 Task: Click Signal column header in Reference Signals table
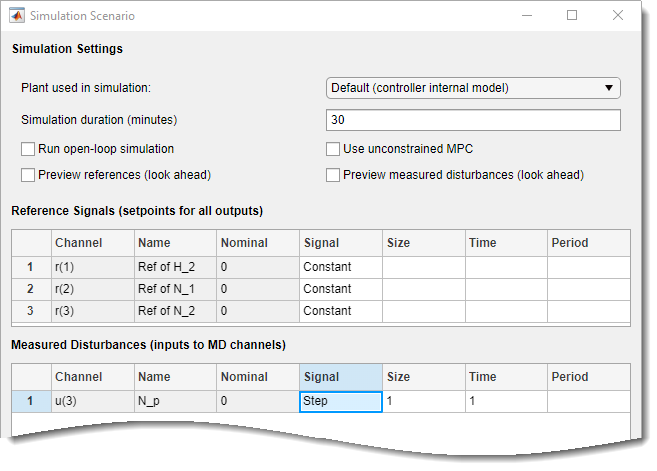pyautogui.click(x=341, y=243)
